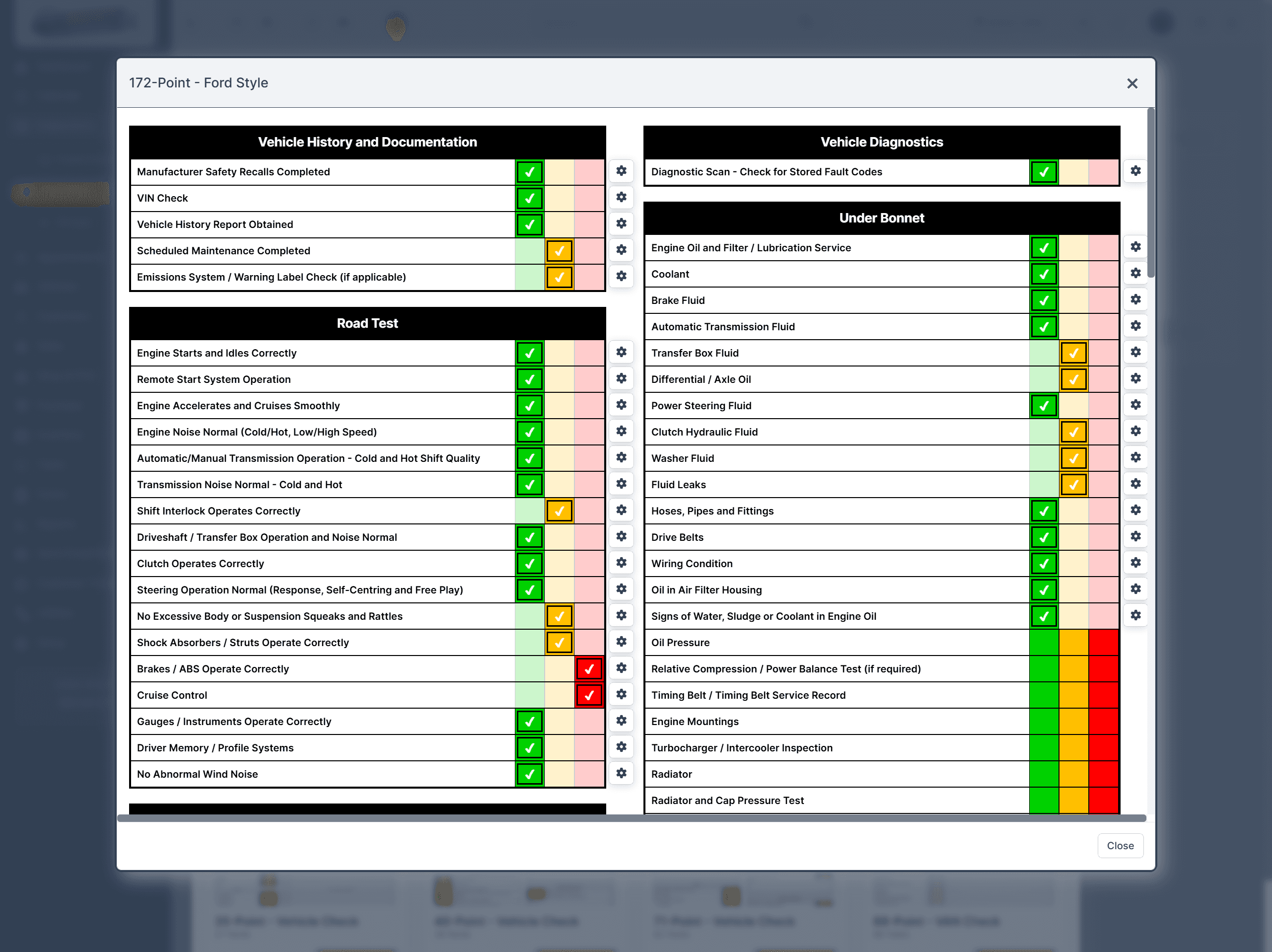Screen dimensions: 1272x952
Task: Click gear beside Clutch Operates Correctly
Action: pos(621,563)
